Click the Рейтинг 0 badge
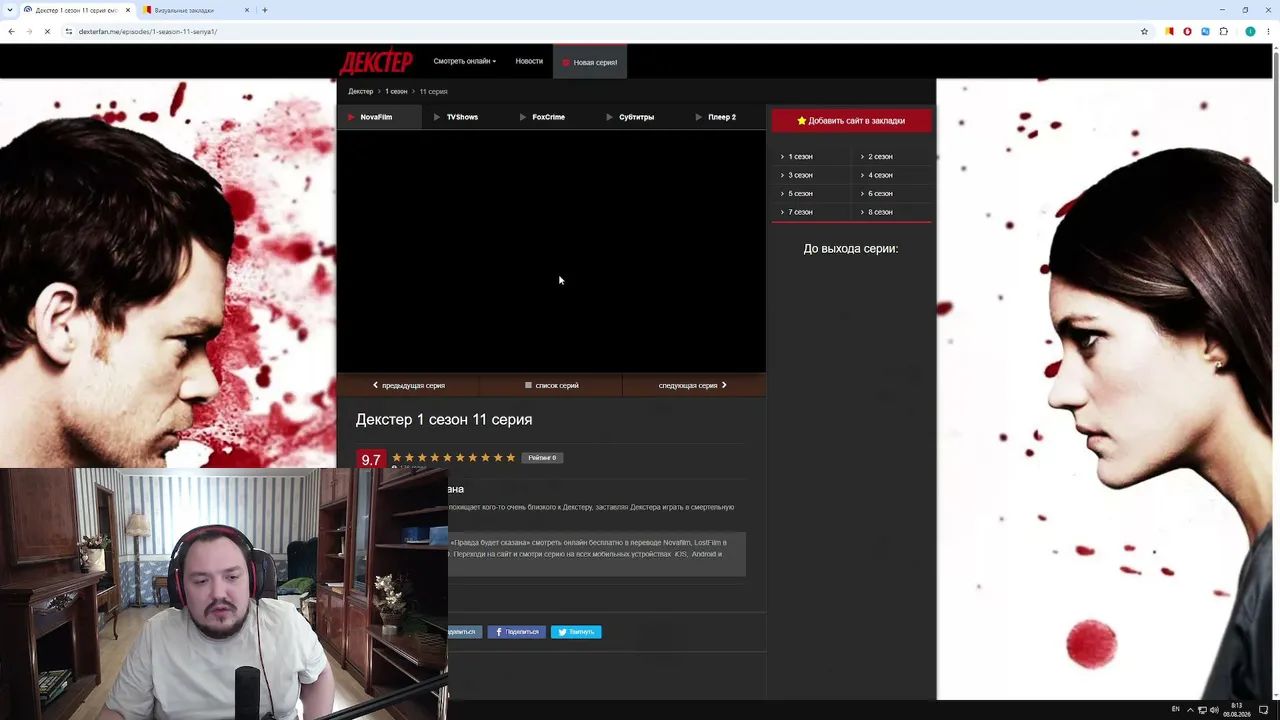The width and height of the screenshot is (1280, 720). (x=542, y=458)
